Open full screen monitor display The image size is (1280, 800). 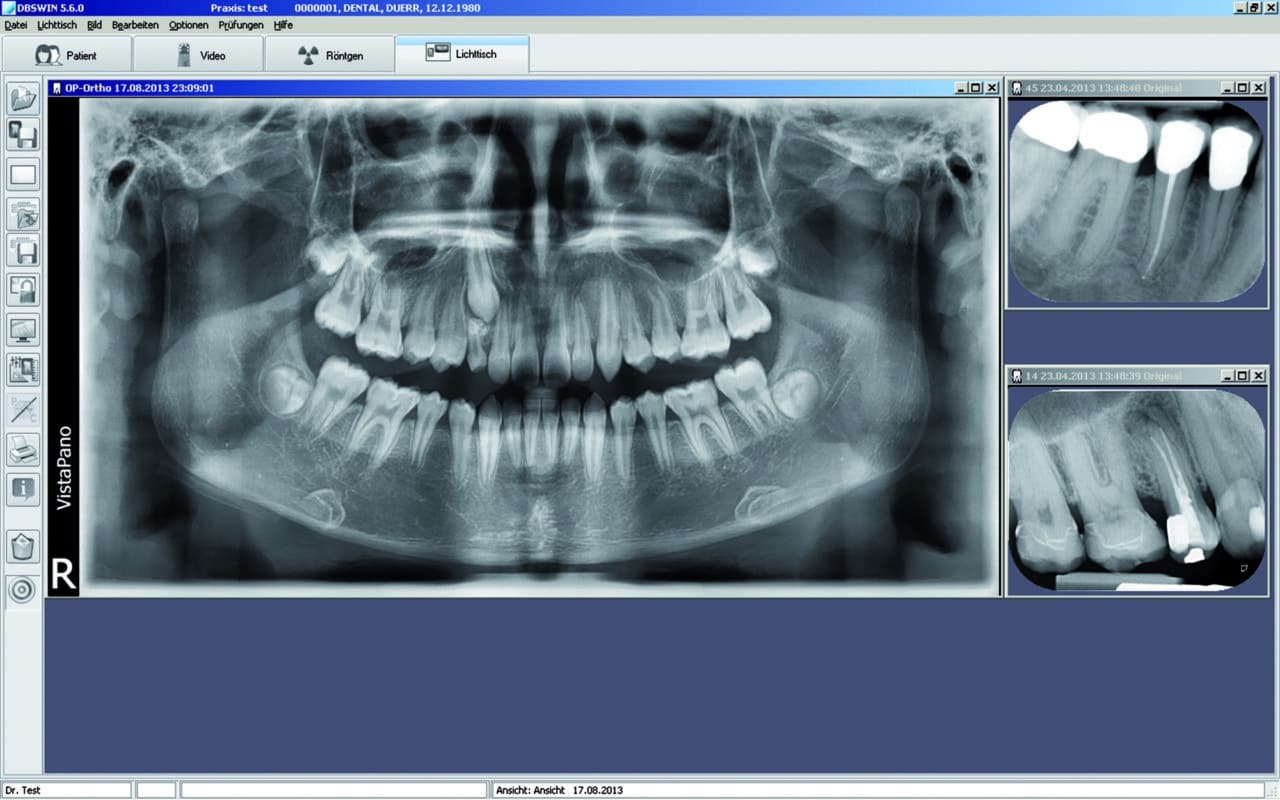(x=23, y=328)
